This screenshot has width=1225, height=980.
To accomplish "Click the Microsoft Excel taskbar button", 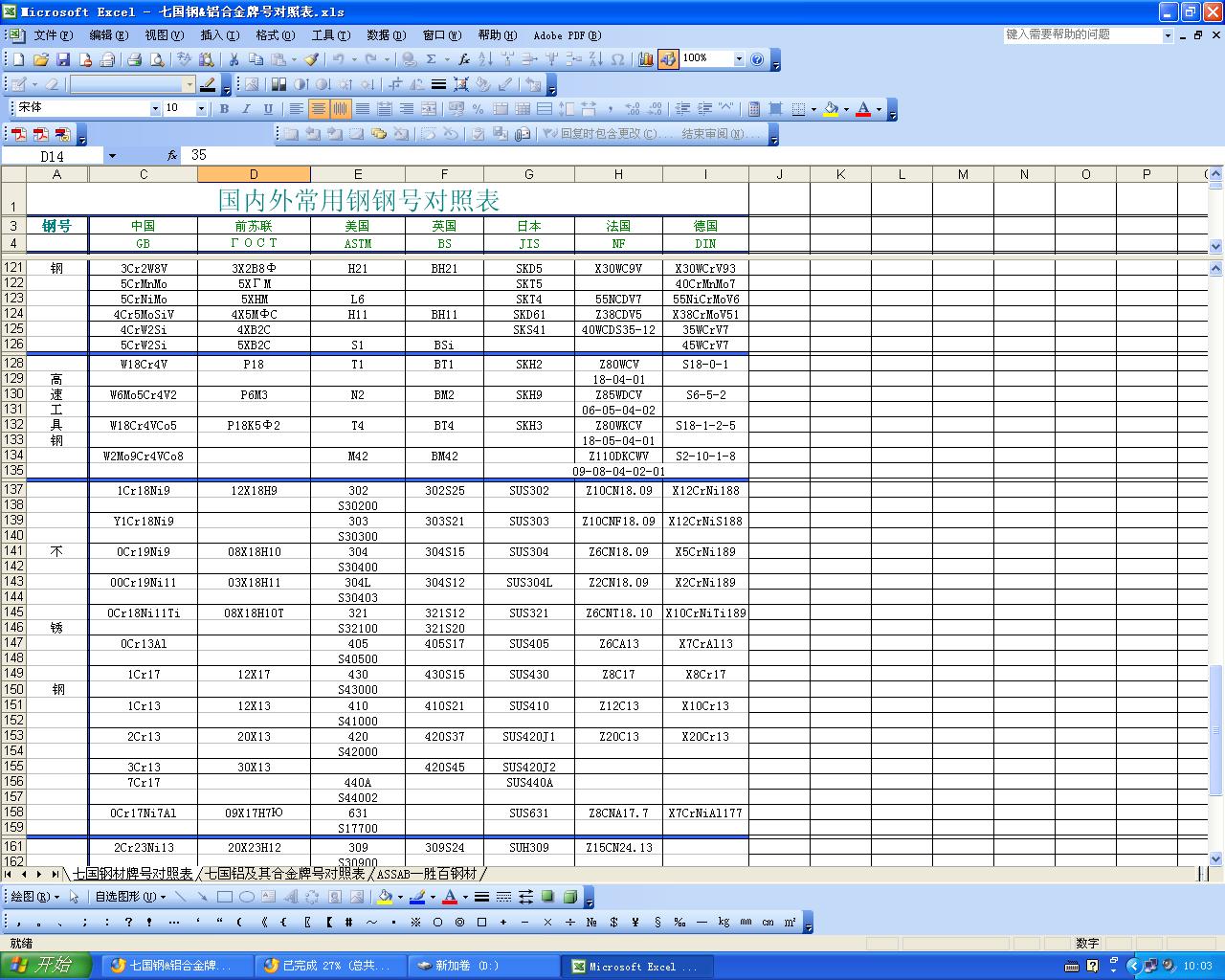I will click(x=638, y=966).
